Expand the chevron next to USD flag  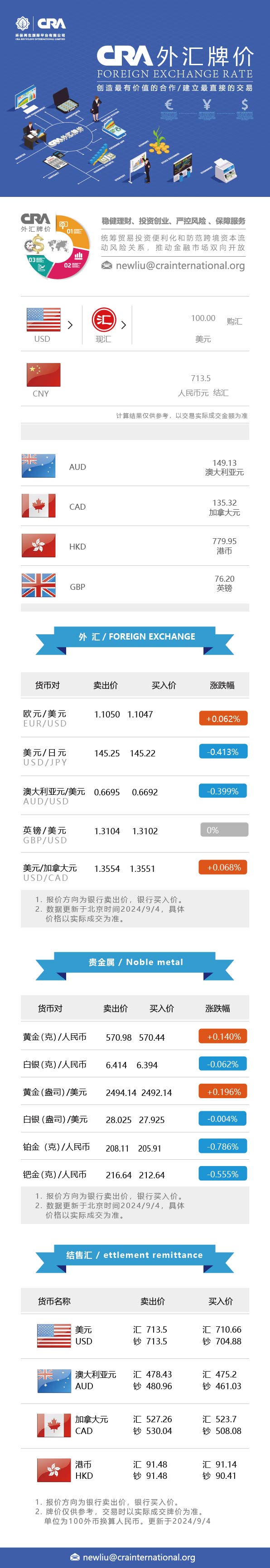click(70, 325)
